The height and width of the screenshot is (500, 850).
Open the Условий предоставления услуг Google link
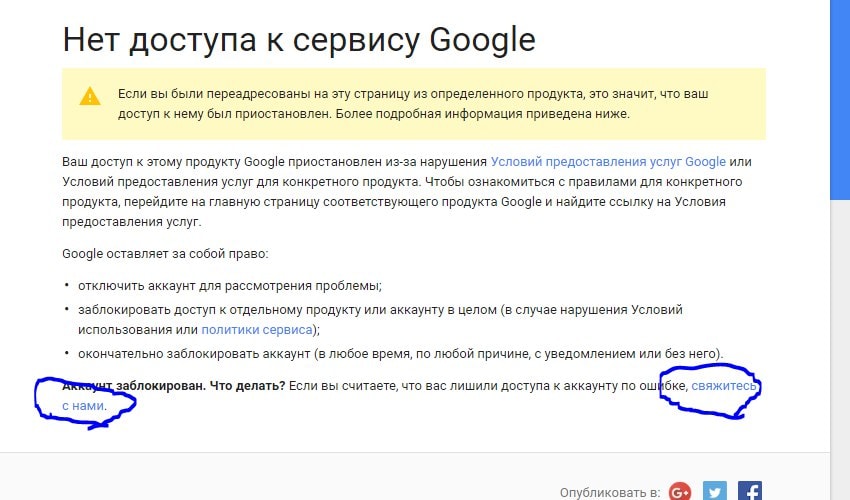pos(608,162)
